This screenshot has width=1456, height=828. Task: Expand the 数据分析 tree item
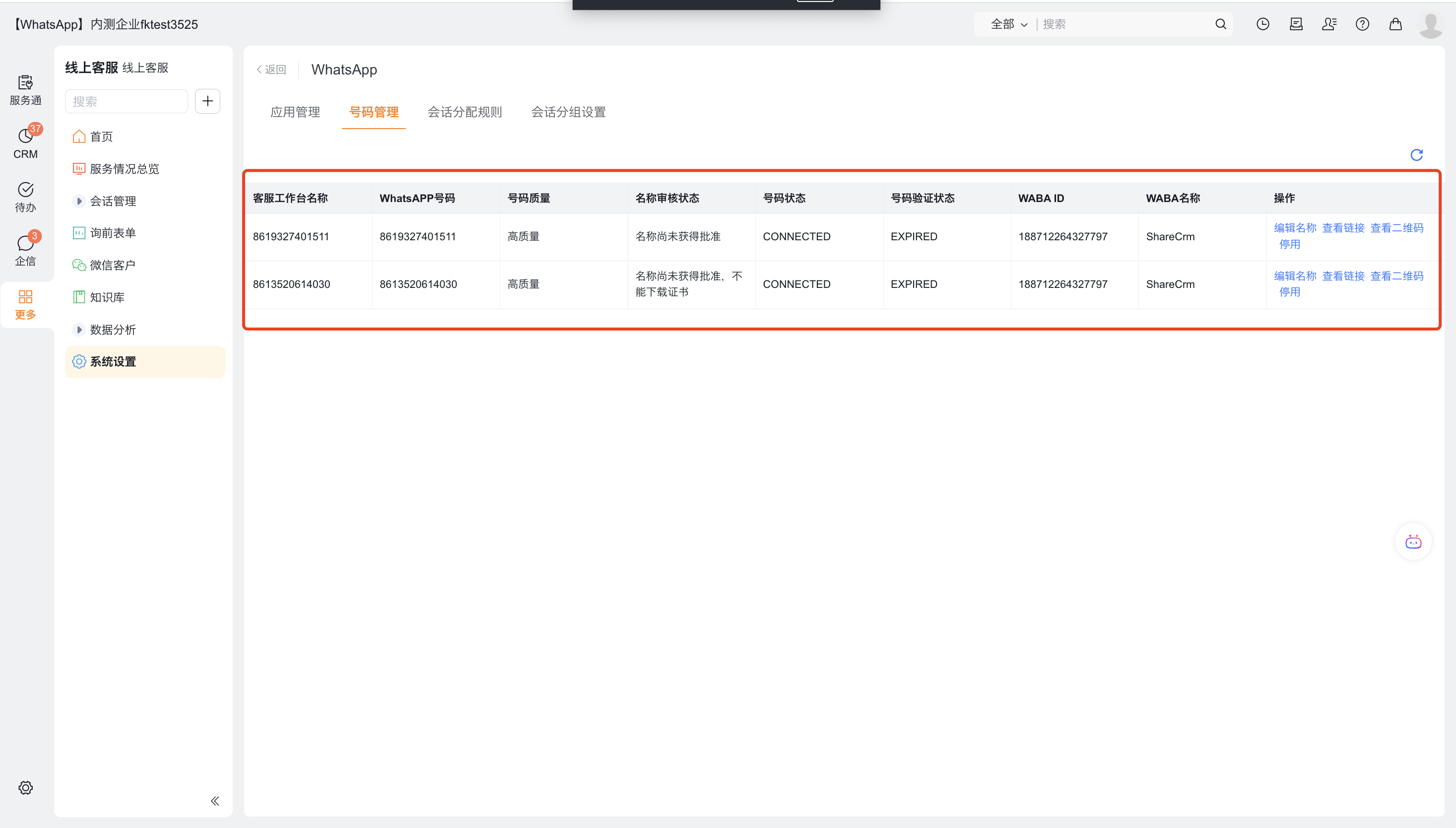click(79, 330)
